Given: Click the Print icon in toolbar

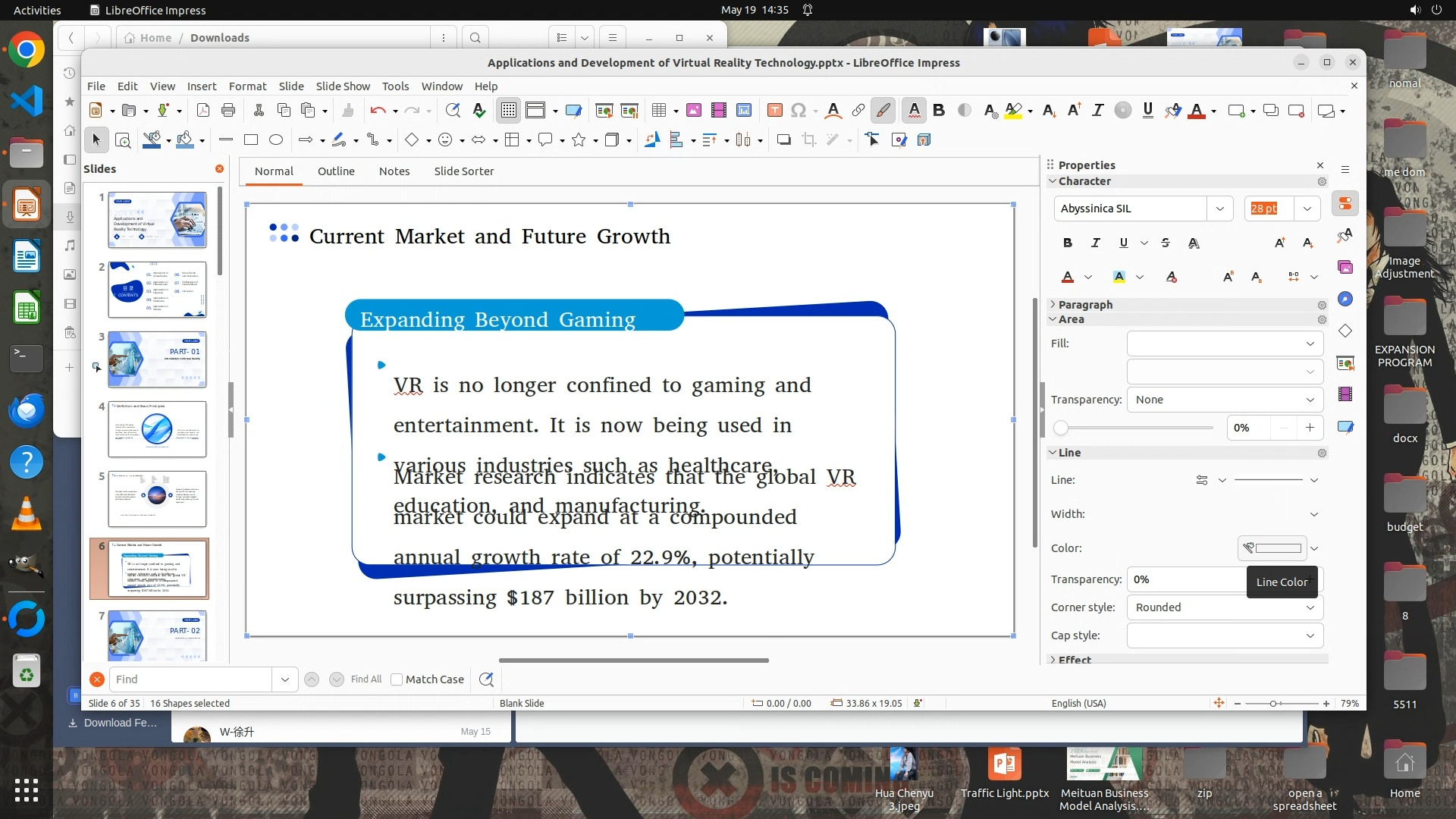Looking at the screenshot, I should (x=228, y=111).
